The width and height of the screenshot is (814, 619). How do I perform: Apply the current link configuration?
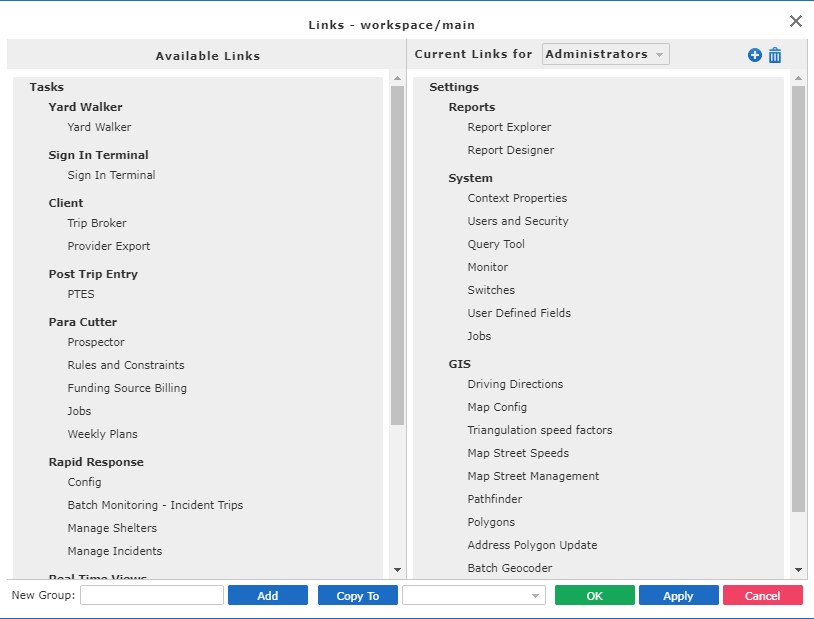(678, 595)
